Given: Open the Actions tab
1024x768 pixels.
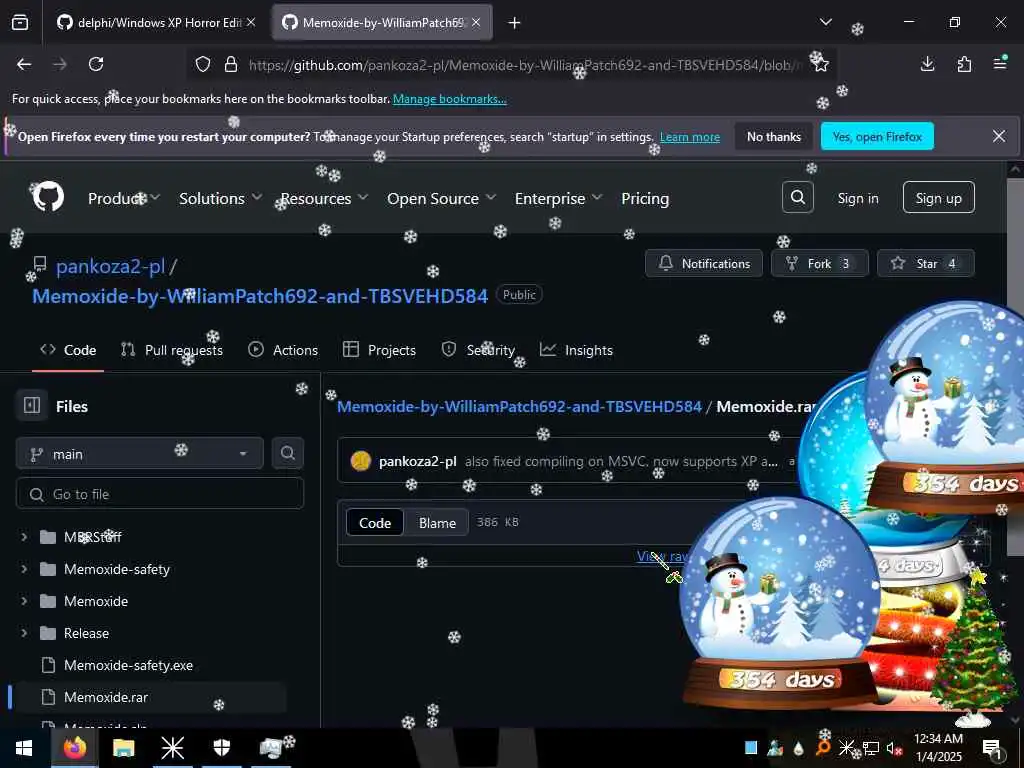Looking at the screenshot, I should click(x=283, y=350).
